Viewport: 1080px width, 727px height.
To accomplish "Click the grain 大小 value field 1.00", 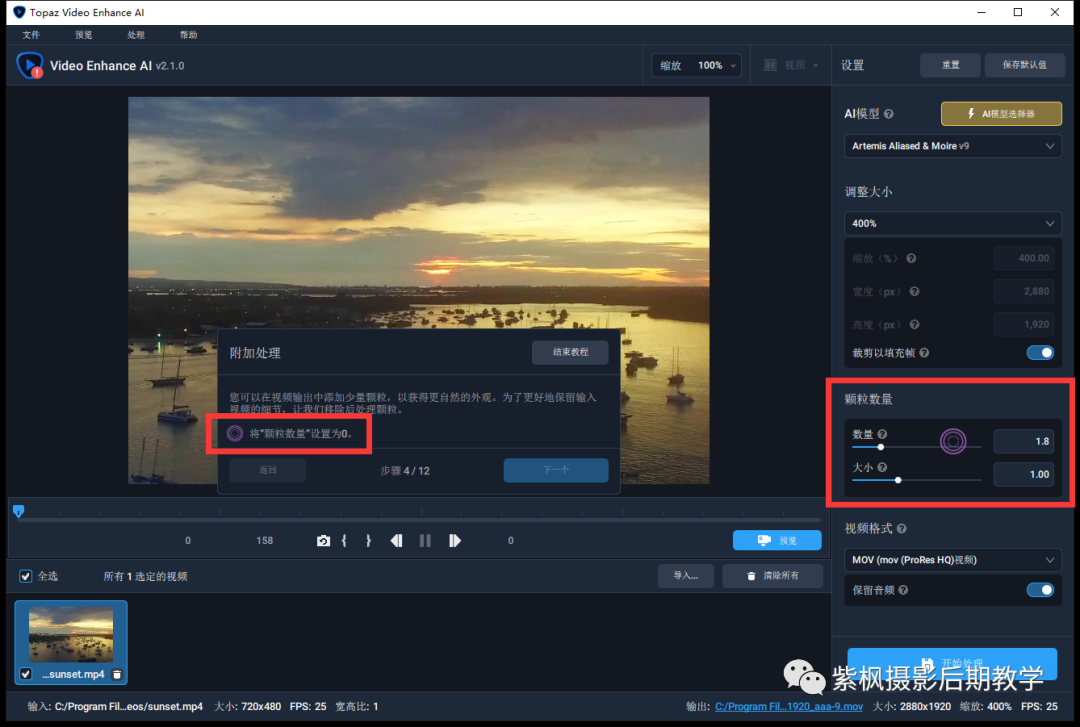I will [1024, 474].
